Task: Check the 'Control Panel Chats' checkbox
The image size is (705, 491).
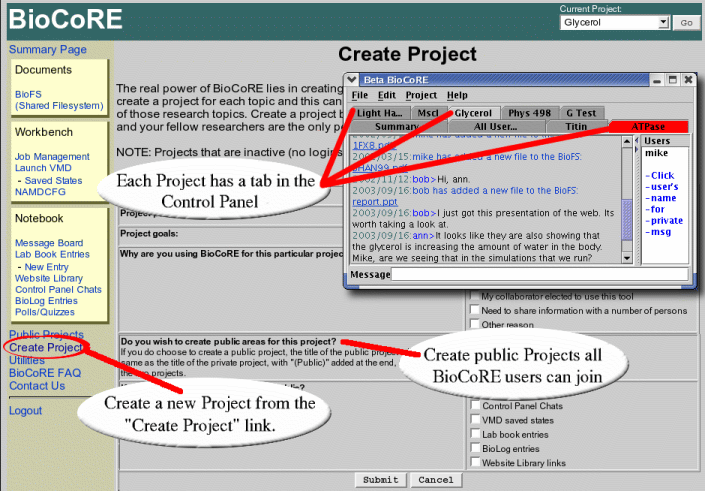Action: coord(474,406)
